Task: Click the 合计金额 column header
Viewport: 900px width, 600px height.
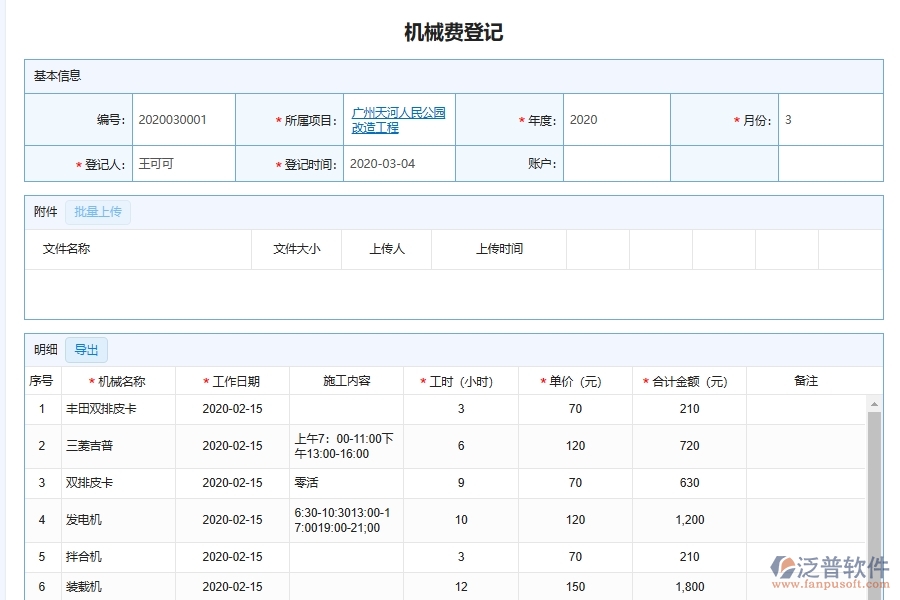Action: click(x=688, y=380)
